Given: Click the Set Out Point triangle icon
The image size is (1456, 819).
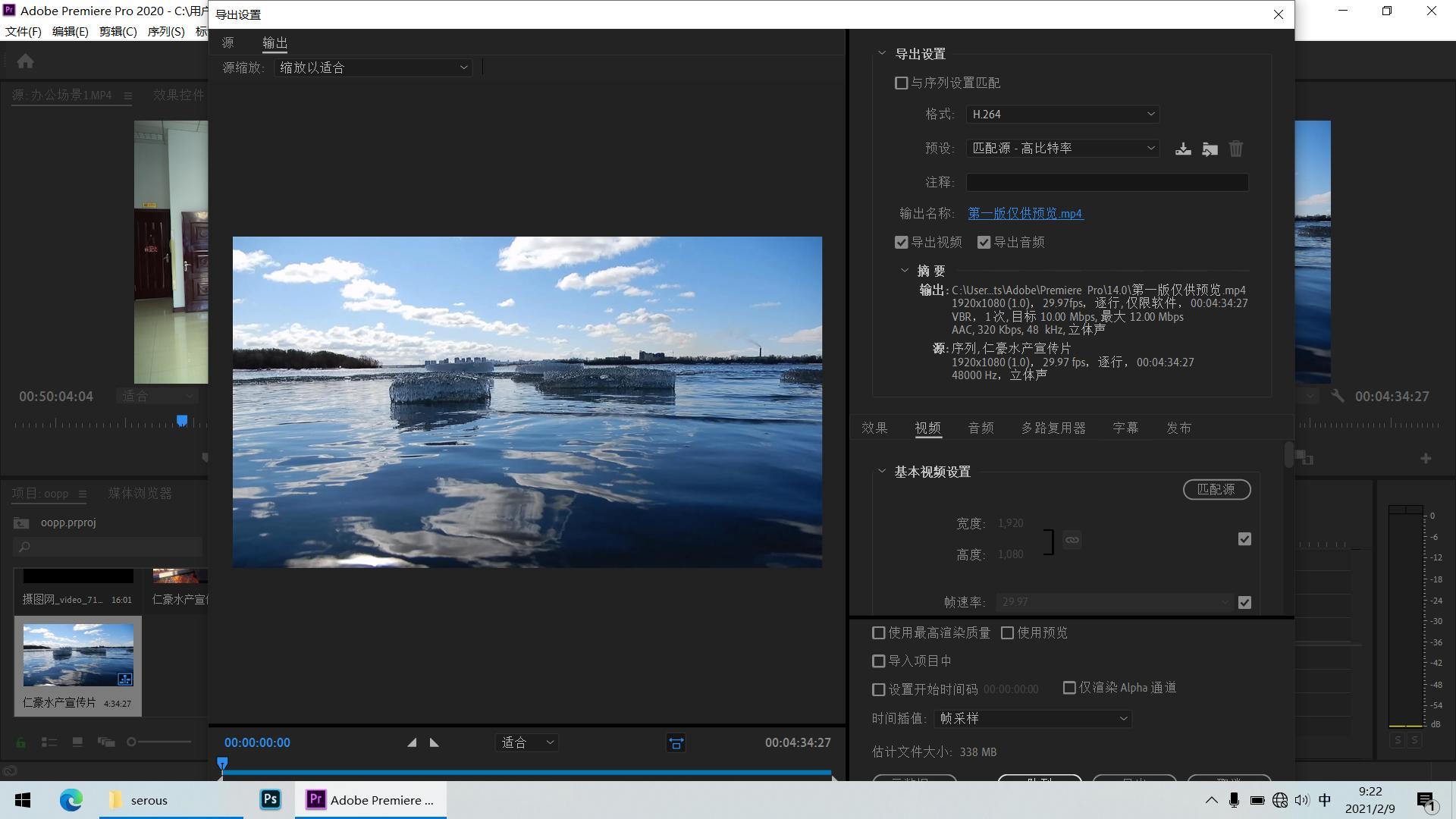Looking at the screenshot, I should point(434,742).
